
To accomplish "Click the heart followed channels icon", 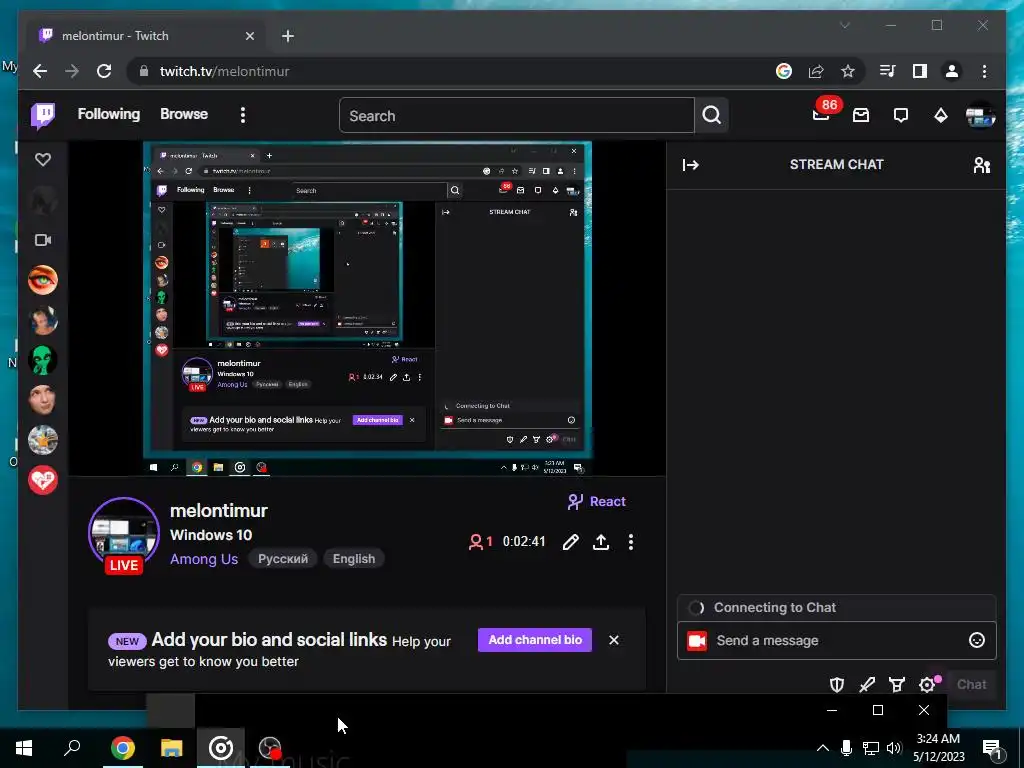I will pyautogui.click(x=43, y=159).
